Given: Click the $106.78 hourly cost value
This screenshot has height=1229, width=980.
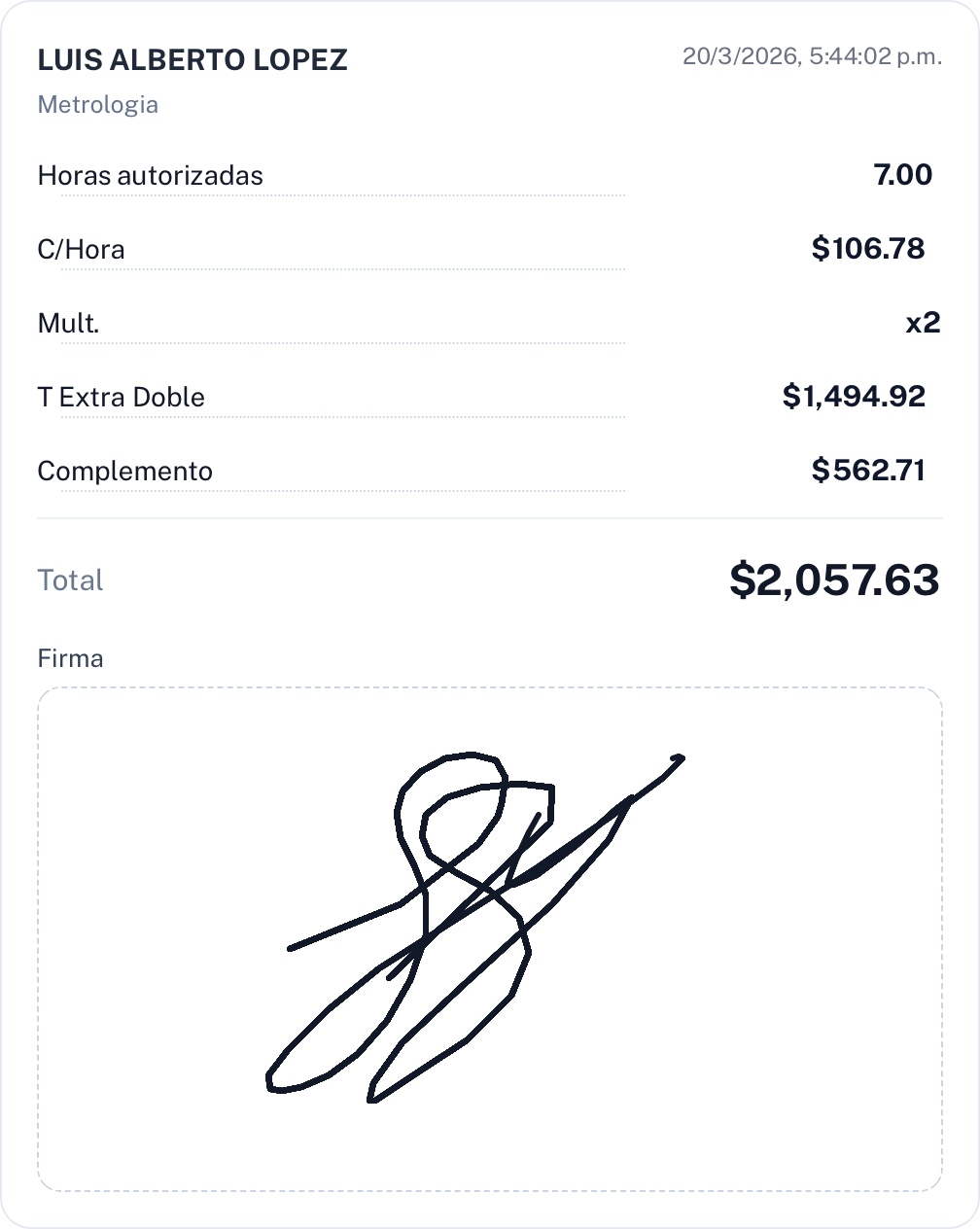Looking at the screenshot, I should click(868, 249).
